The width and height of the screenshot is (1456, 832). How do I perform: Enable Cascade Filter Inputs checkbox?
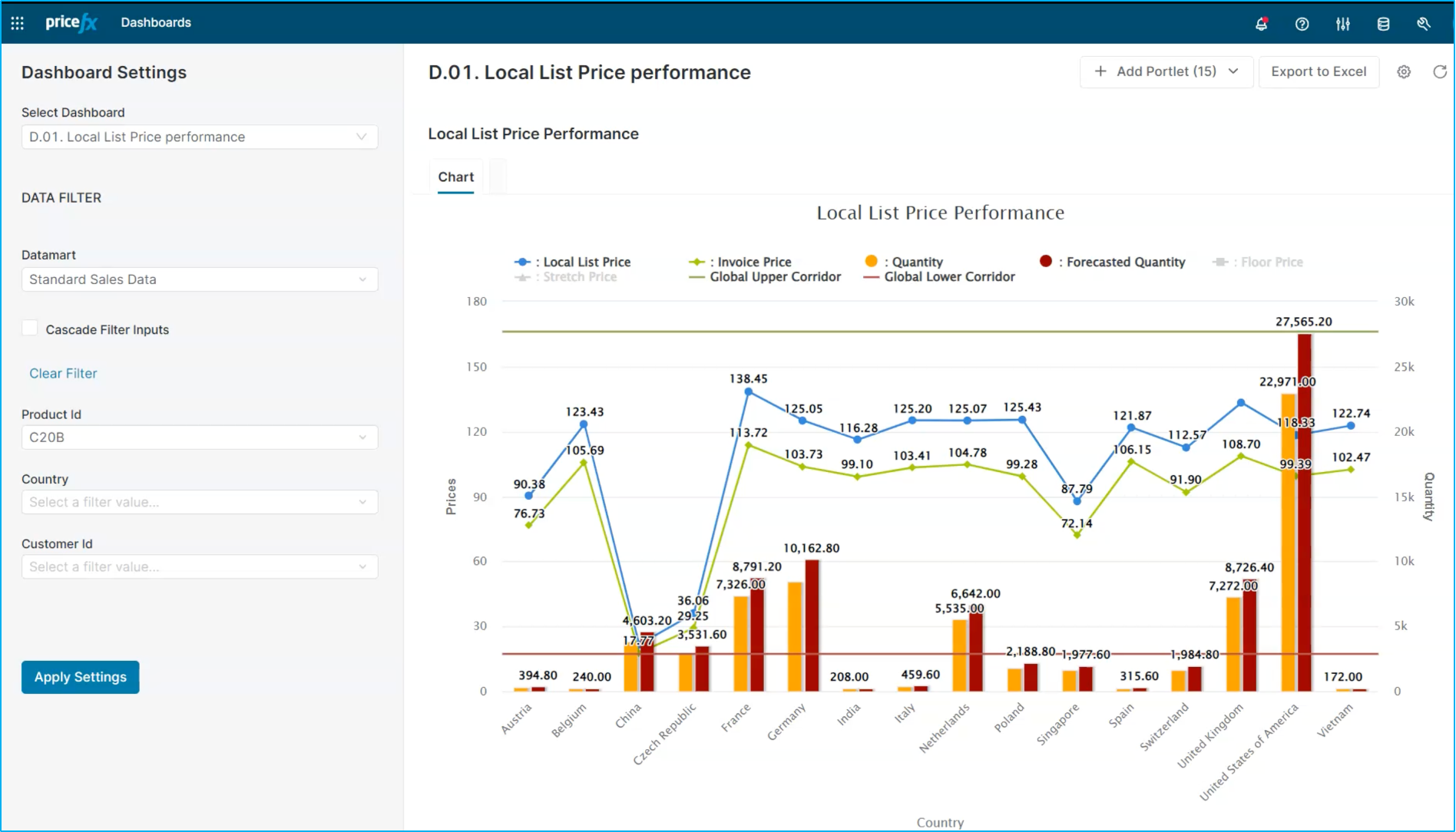pyautogui.click(x=30, y=329)
